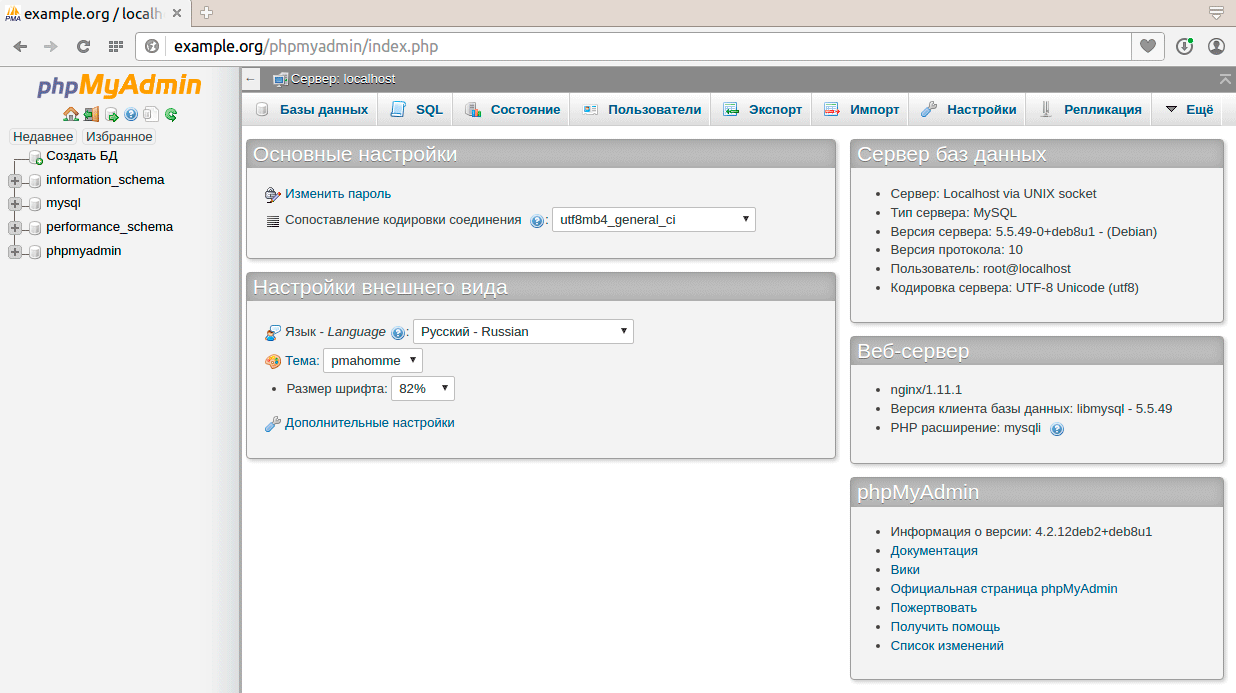Open the blue help documentation icon in sidebar
The width and height of the screenshot is (1236, 693).
coord(131,114)
